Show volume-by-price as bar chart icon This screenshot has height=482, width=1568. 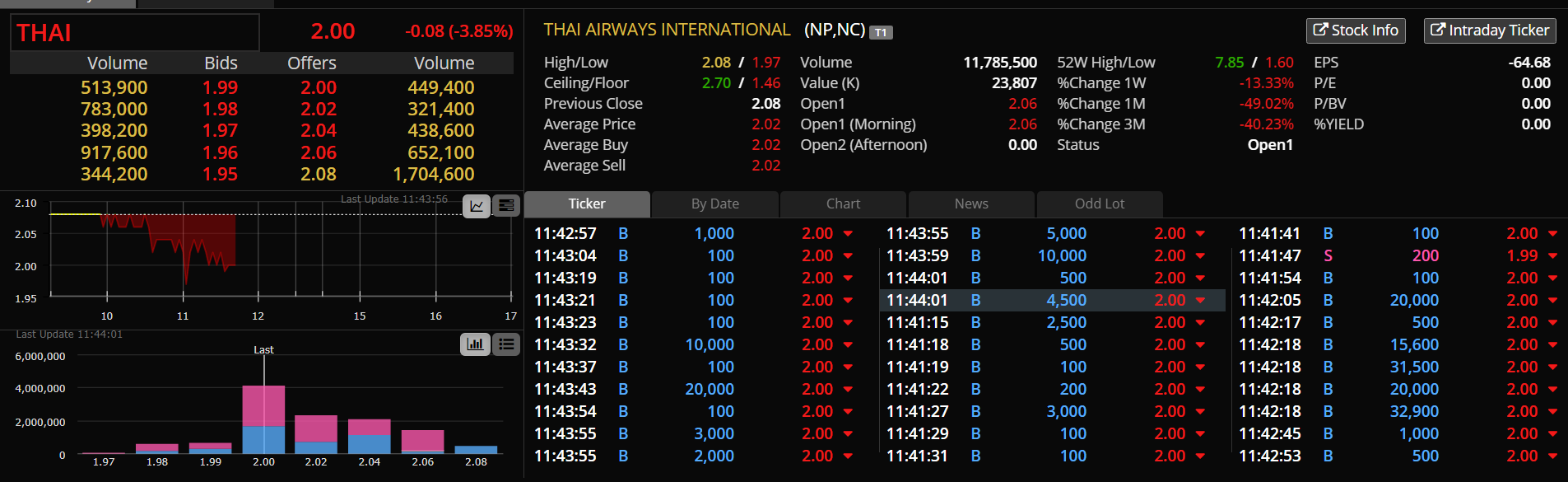[476, 344]
